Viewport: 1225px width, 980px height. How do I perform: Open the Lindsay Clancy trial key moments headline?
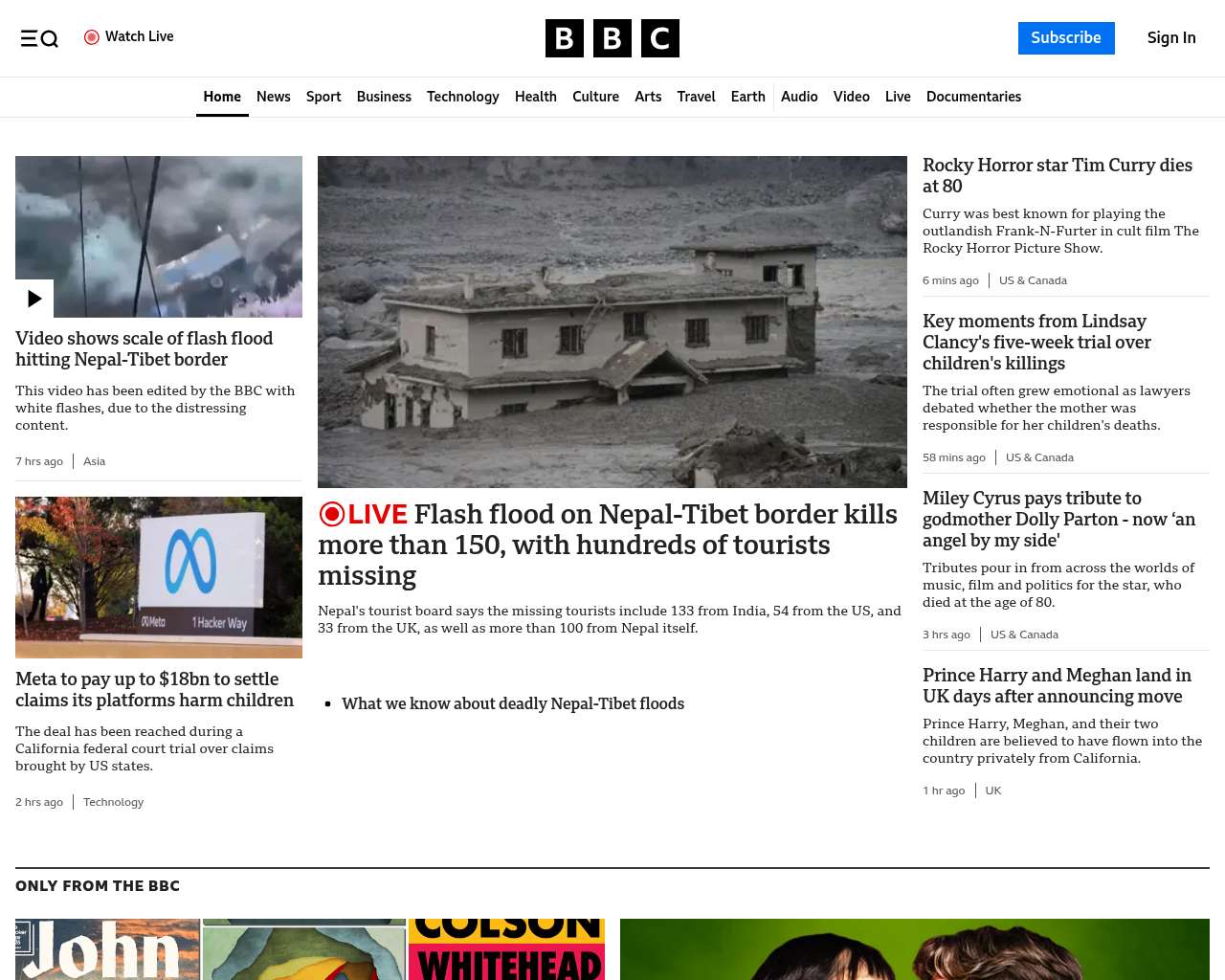1036,343
